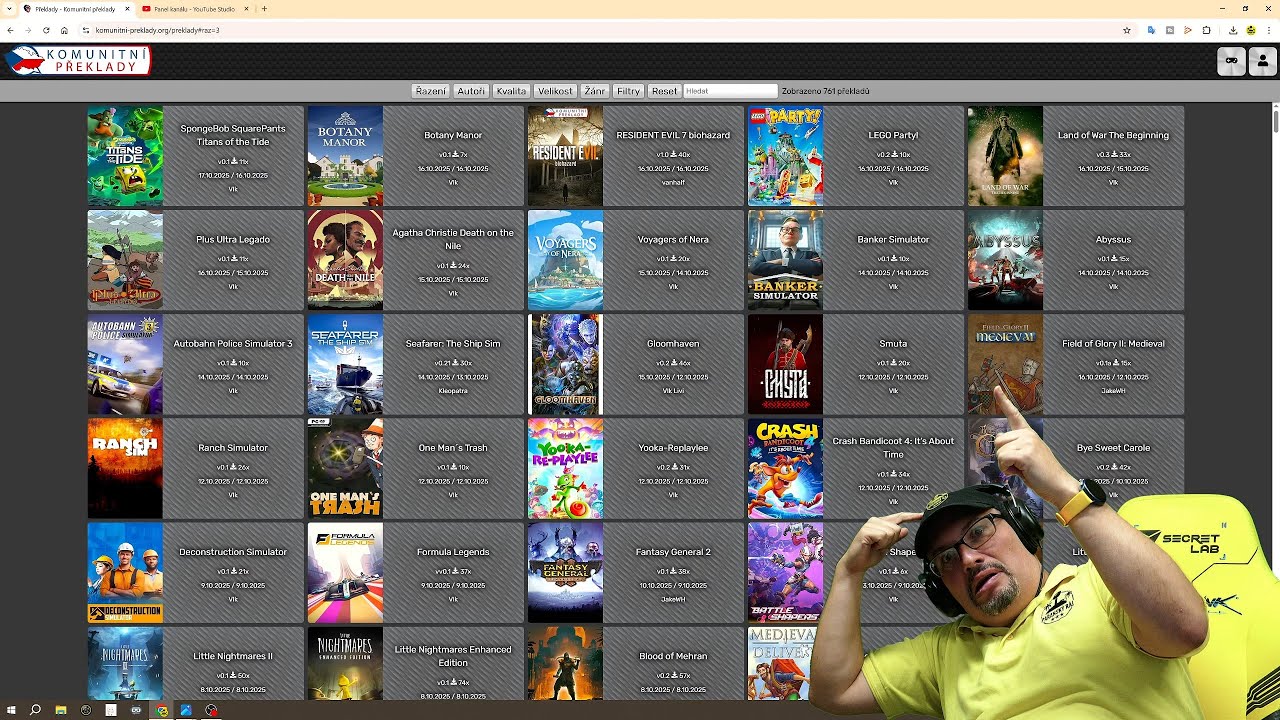The image size is (1280, 720).
Task: Click the title 'Plus Ultra Legado'
Action: pyautogui.click(x=233, y=240)
